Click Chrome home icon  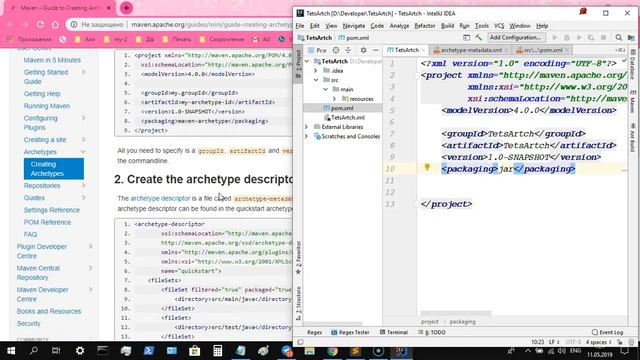[55, 24]
